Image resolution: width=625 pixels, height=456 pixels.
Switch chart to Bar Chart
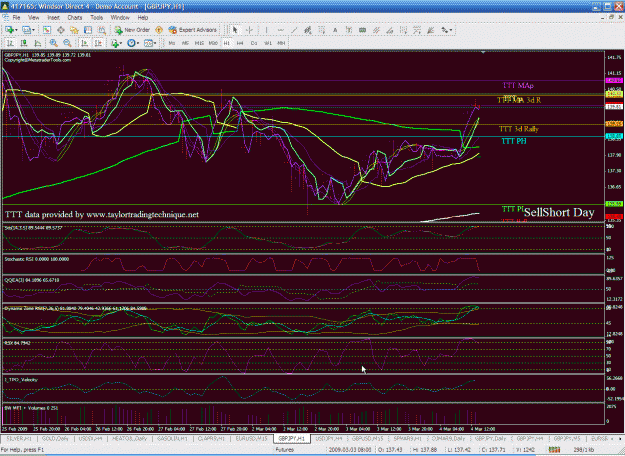10,43
